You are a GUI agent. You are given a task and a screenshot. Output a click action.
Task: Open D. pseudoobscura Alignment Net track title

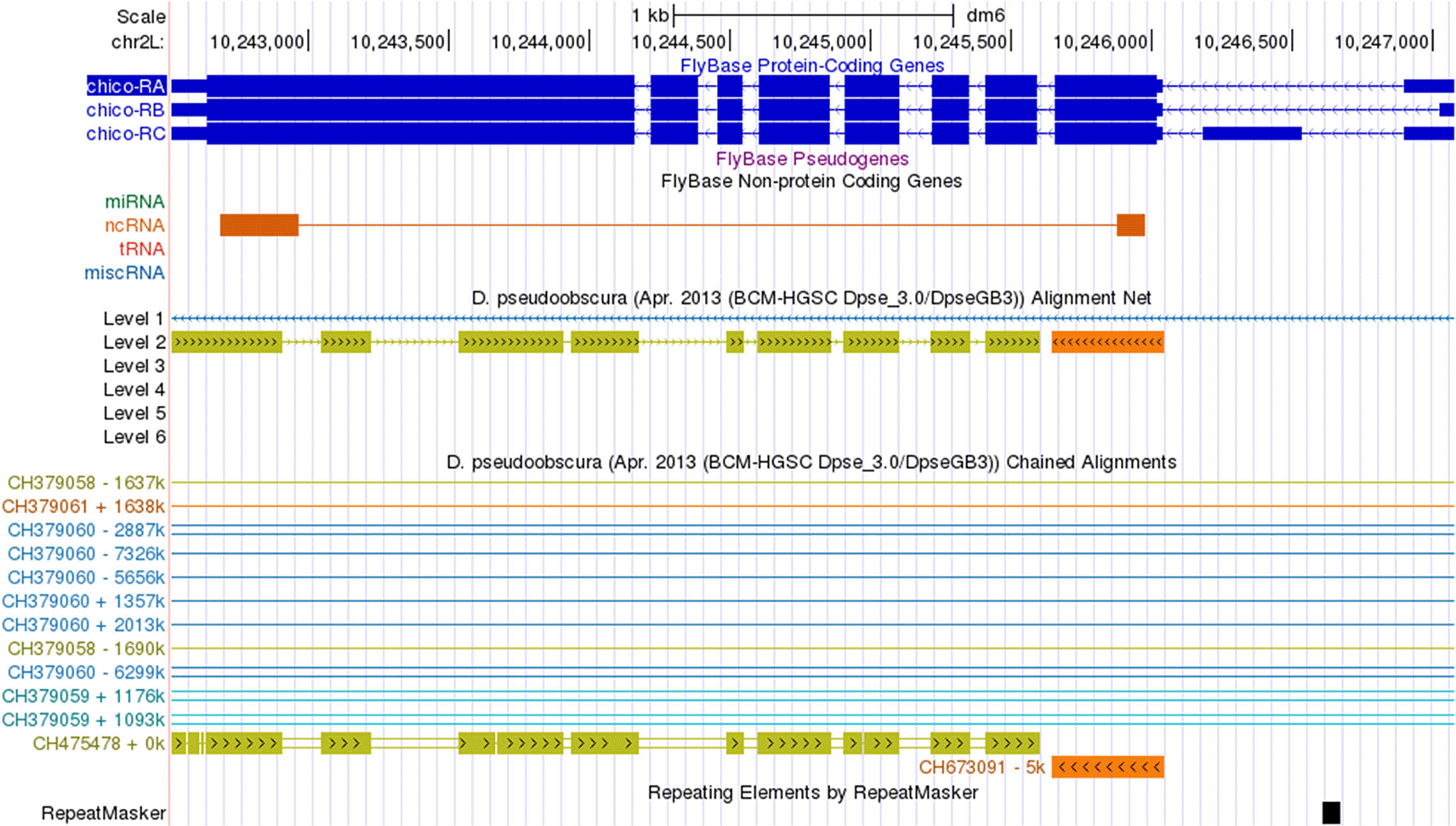tap(811, 299)
